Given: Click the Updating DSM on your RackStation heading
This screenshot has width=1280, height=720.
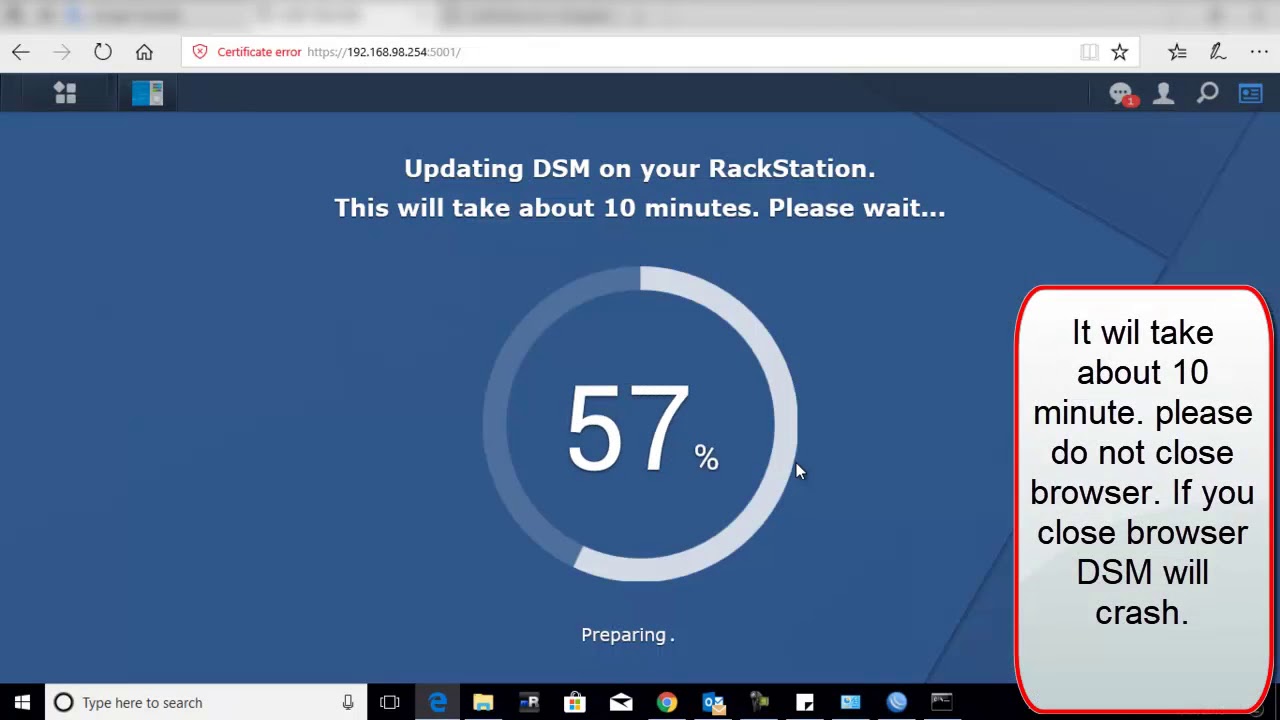Looking at the screenshot, I should point(640,169).
